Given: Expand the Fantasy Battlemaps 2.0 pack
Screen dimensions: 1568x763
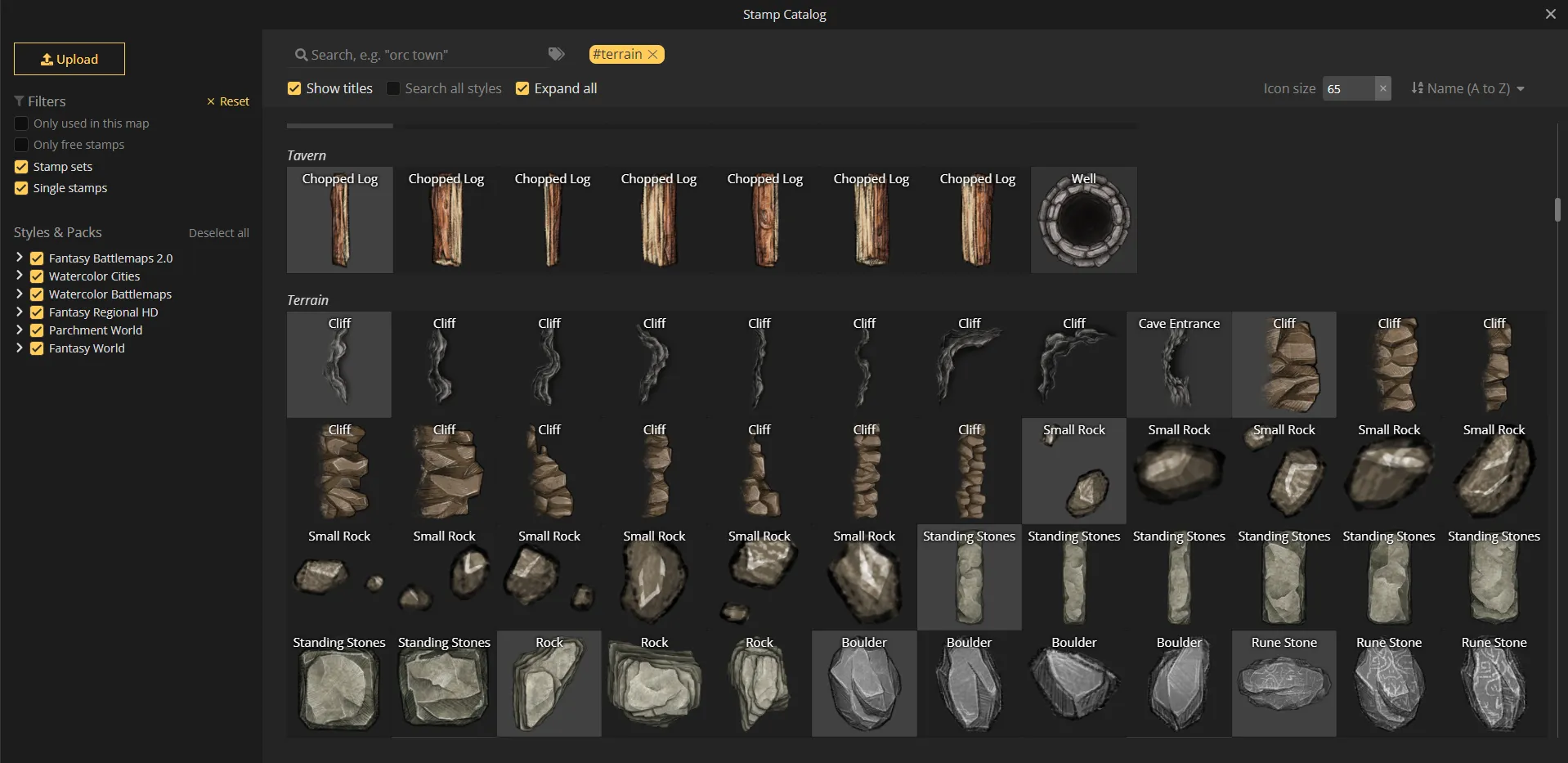Looking at the screenshot, I should tap(20, 258).
